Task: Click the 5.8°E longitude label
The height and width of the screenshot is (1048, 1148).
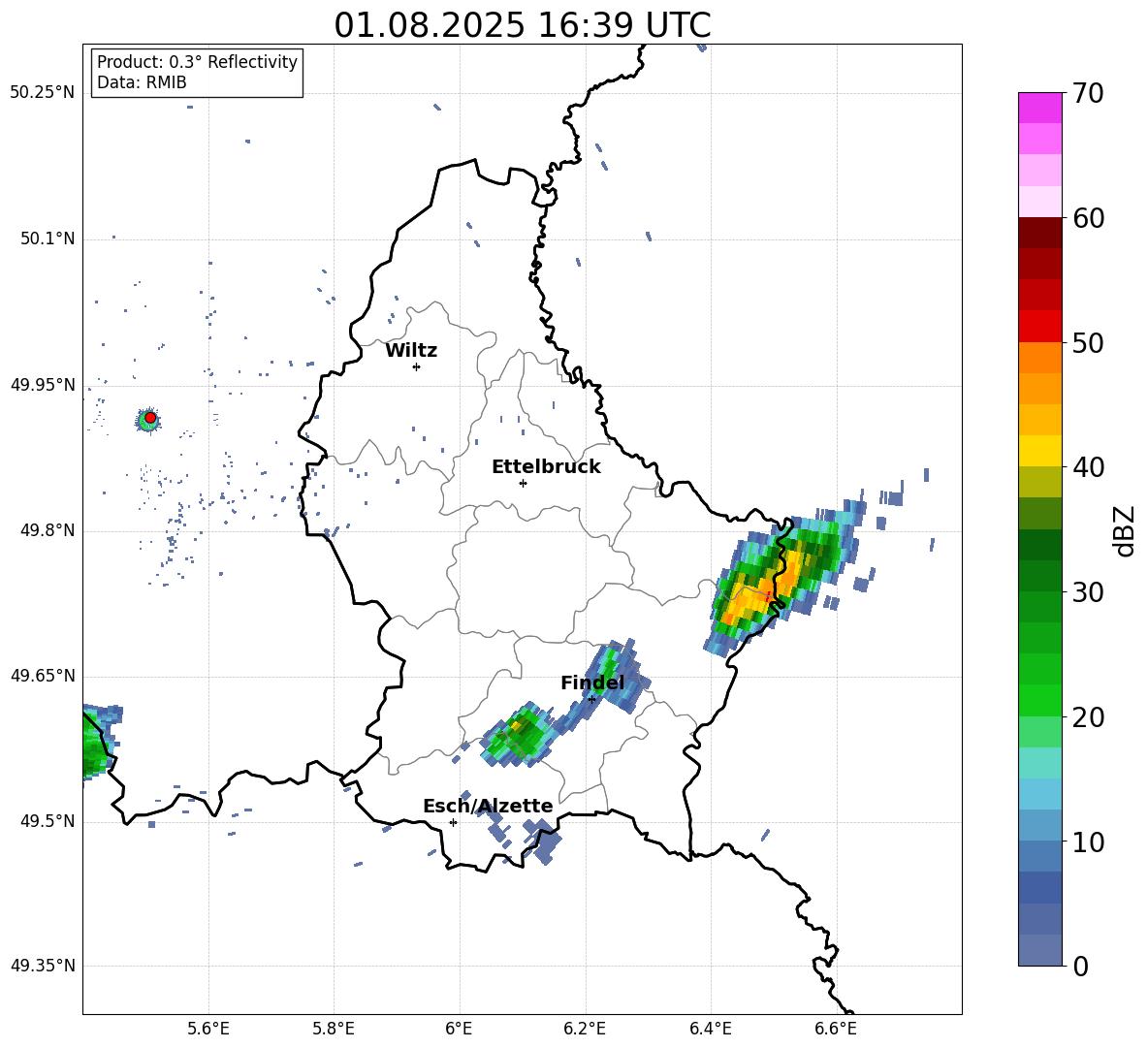Action: click(x=334, y=1029)
